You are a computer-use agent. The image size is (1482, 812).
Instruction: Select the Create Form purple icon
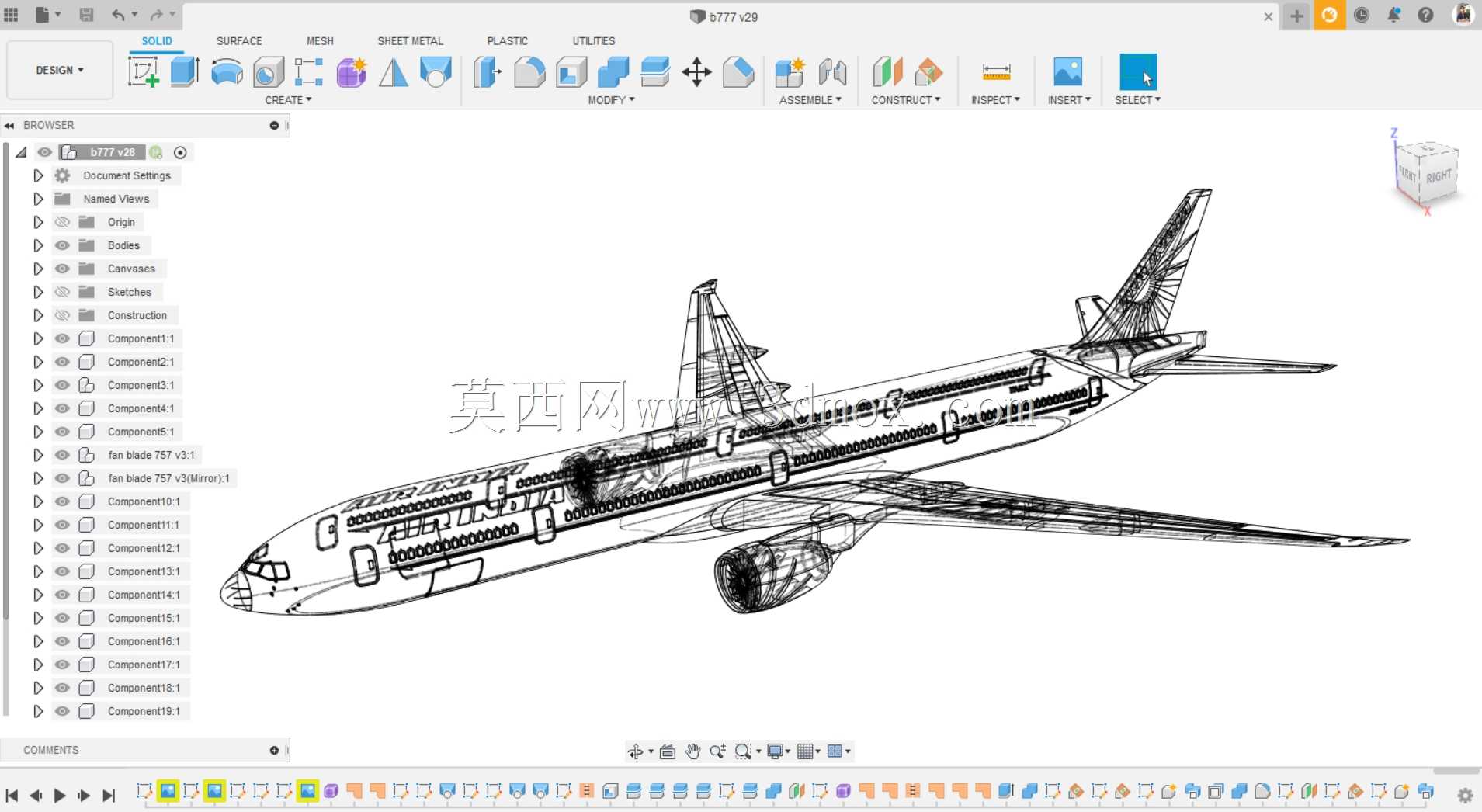click(x=352, y=72)
